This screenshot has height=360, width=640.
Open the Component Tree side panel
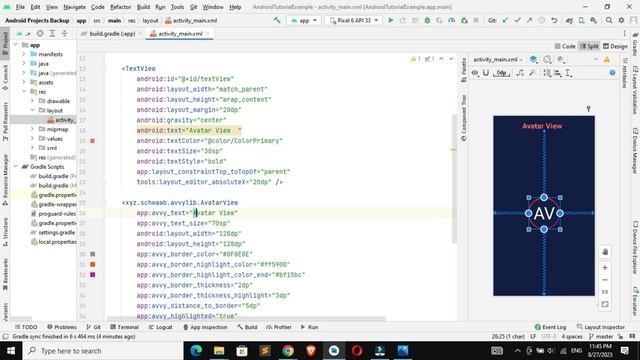463,118
